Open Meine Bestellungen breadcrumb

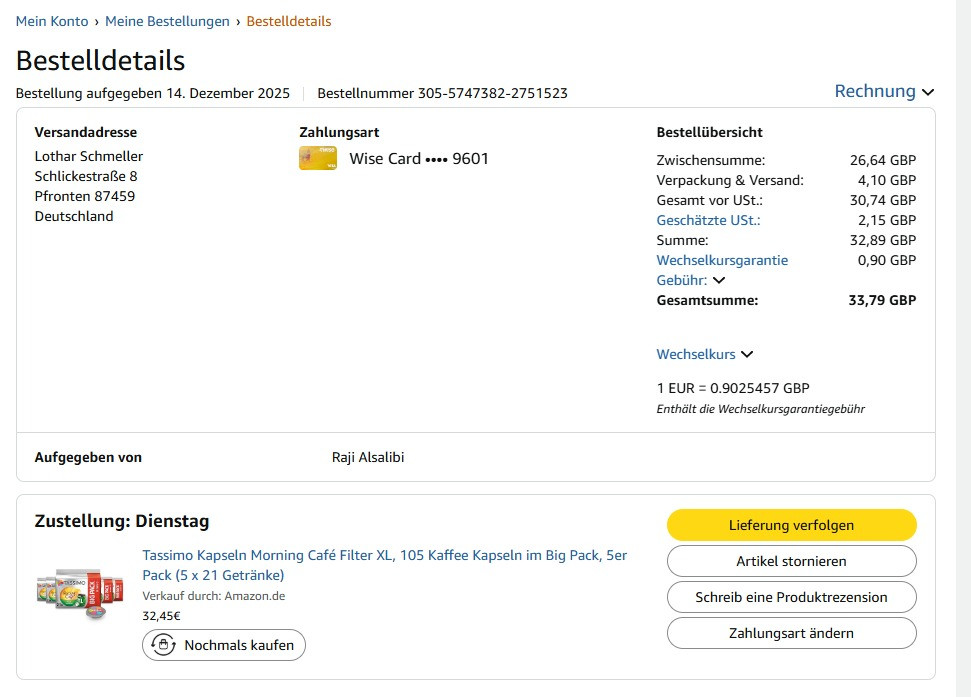167,21
